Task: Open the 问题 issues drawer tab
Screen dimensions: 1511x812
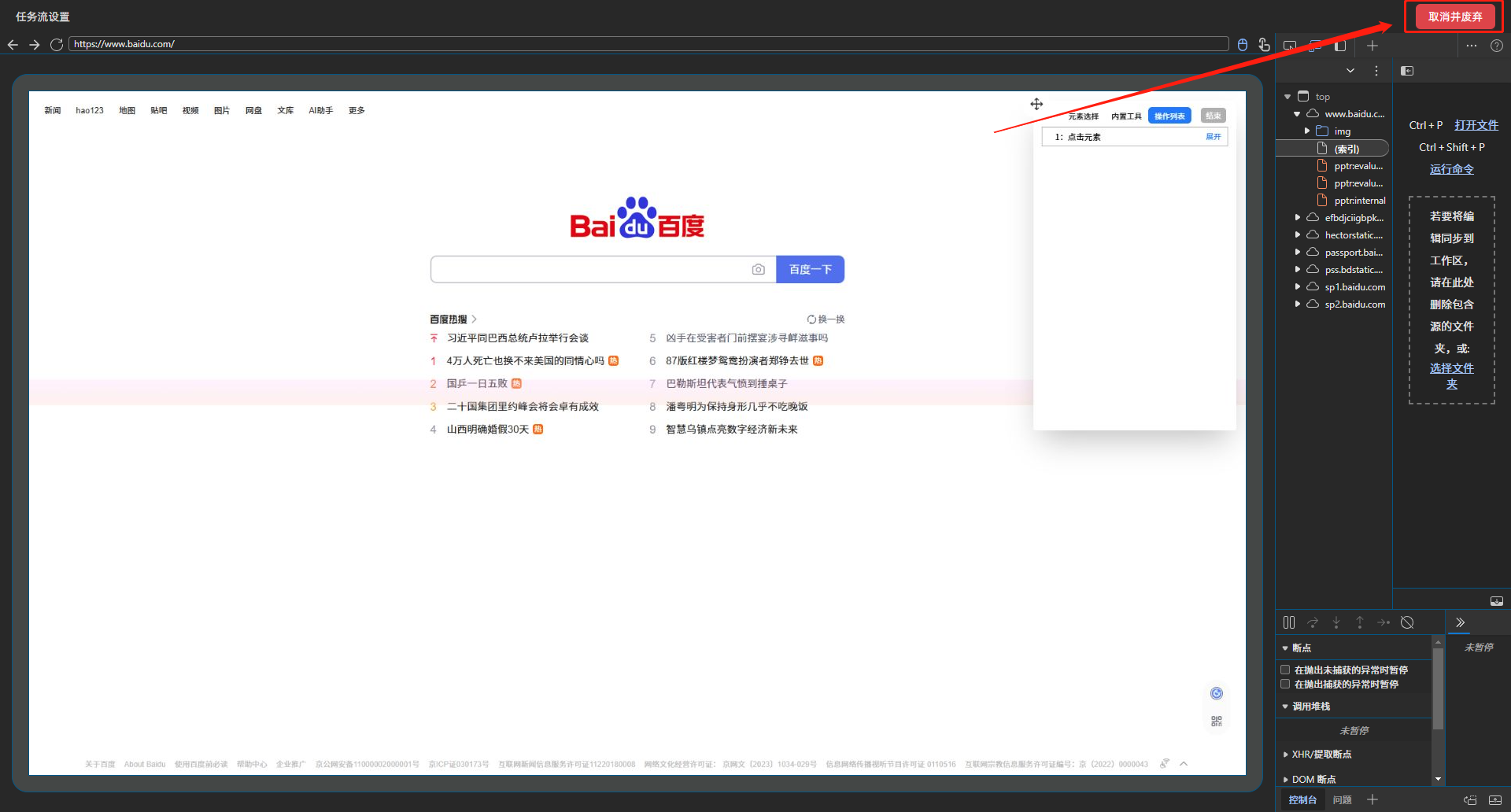Action: [x=1342, y=800]
